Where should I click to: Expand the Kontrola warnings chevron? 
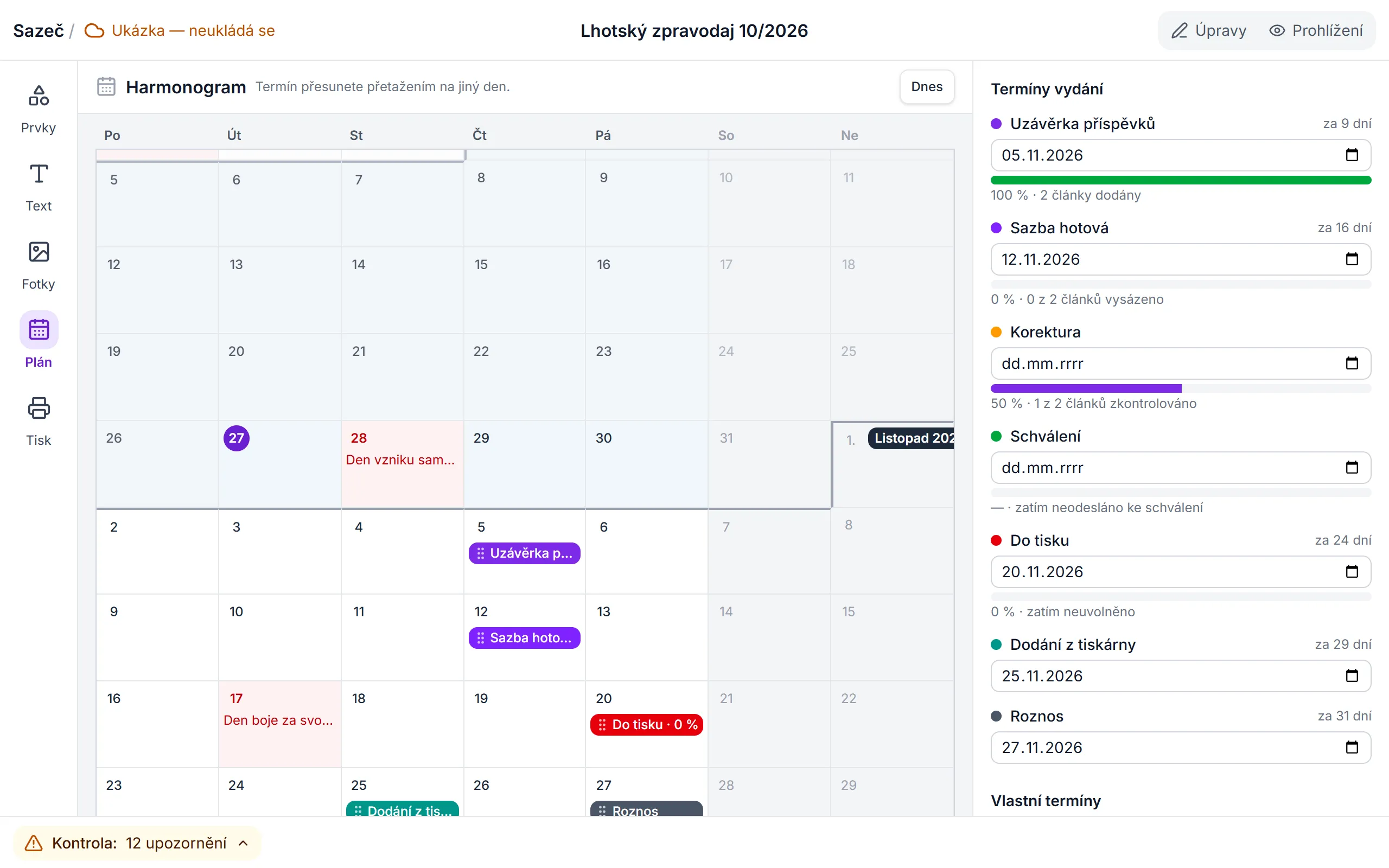pos(244,843)
